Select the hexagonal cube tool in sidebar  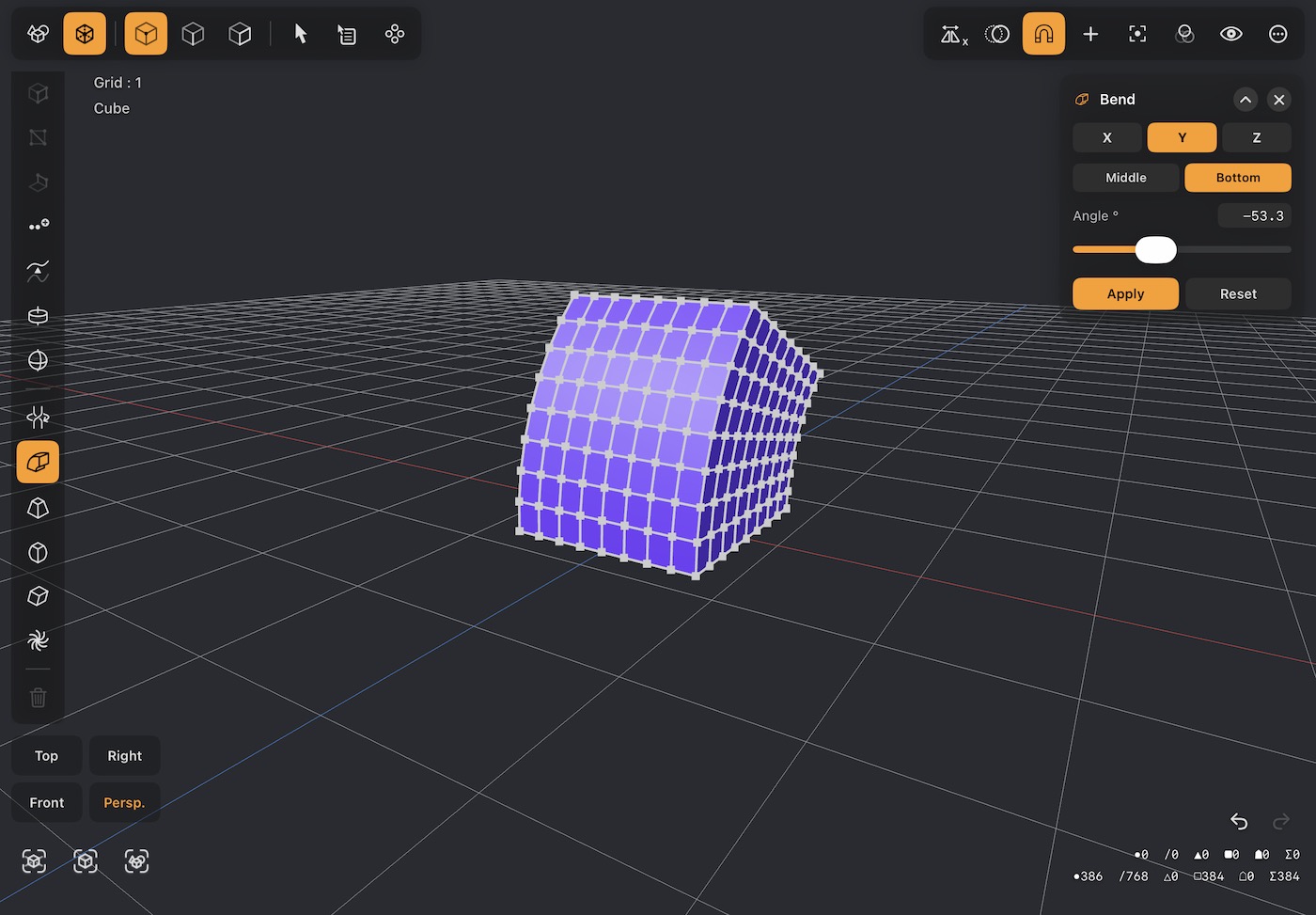click(x=39, y=552)
